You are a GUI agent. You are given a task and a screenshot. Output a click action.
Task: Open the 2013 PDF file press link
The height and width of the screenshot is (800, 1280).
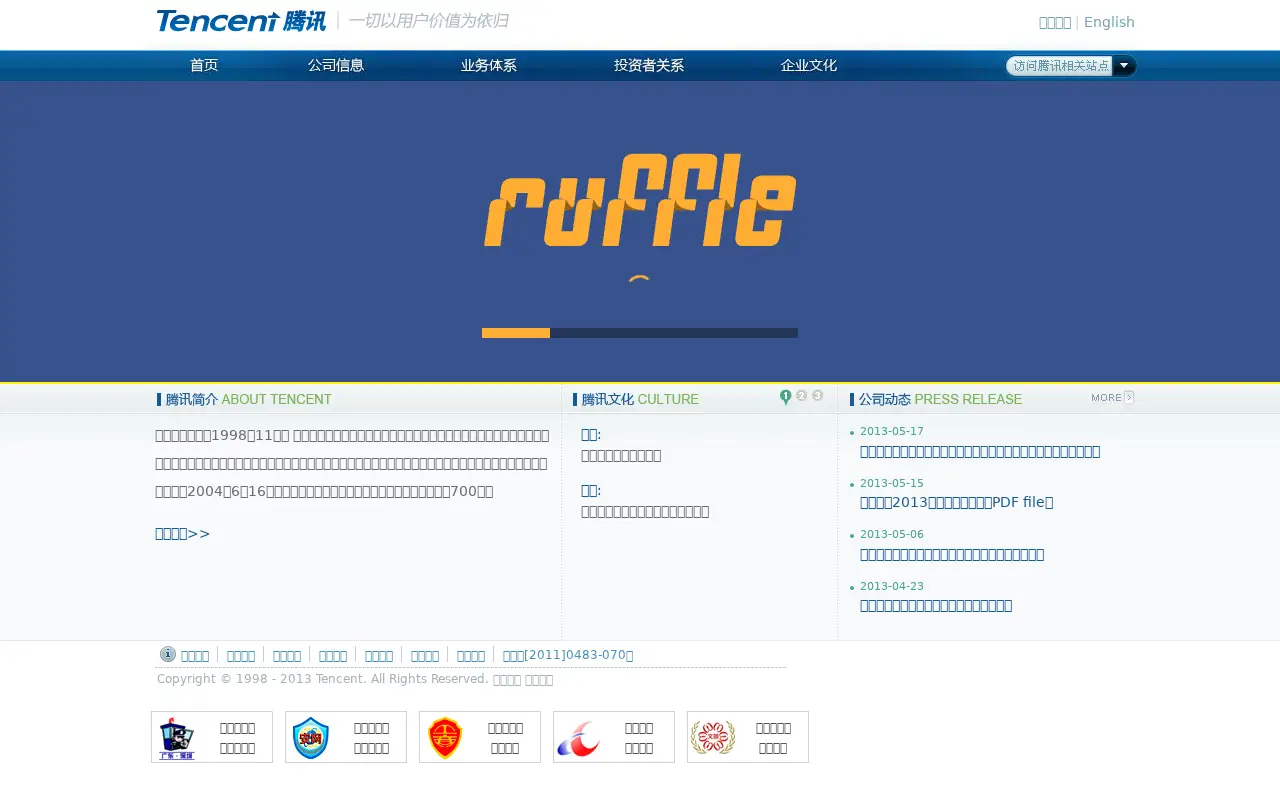957,502
